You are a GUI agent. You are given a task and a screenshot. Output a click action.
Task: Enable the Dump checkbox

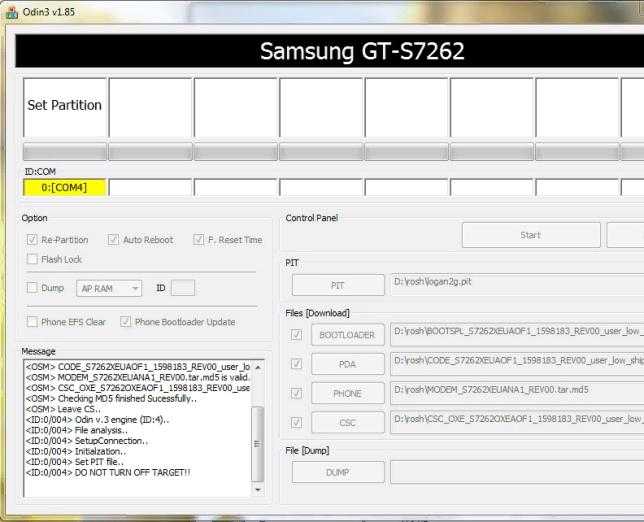click(x=32, y=287)
